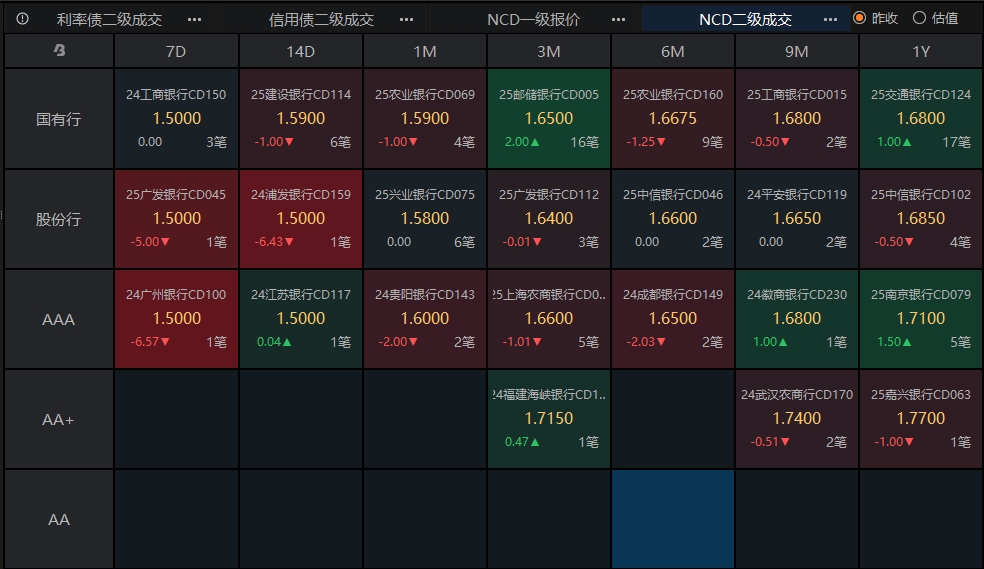
Task: Open the 25广发银行CD112 cell
Action: 548,219
